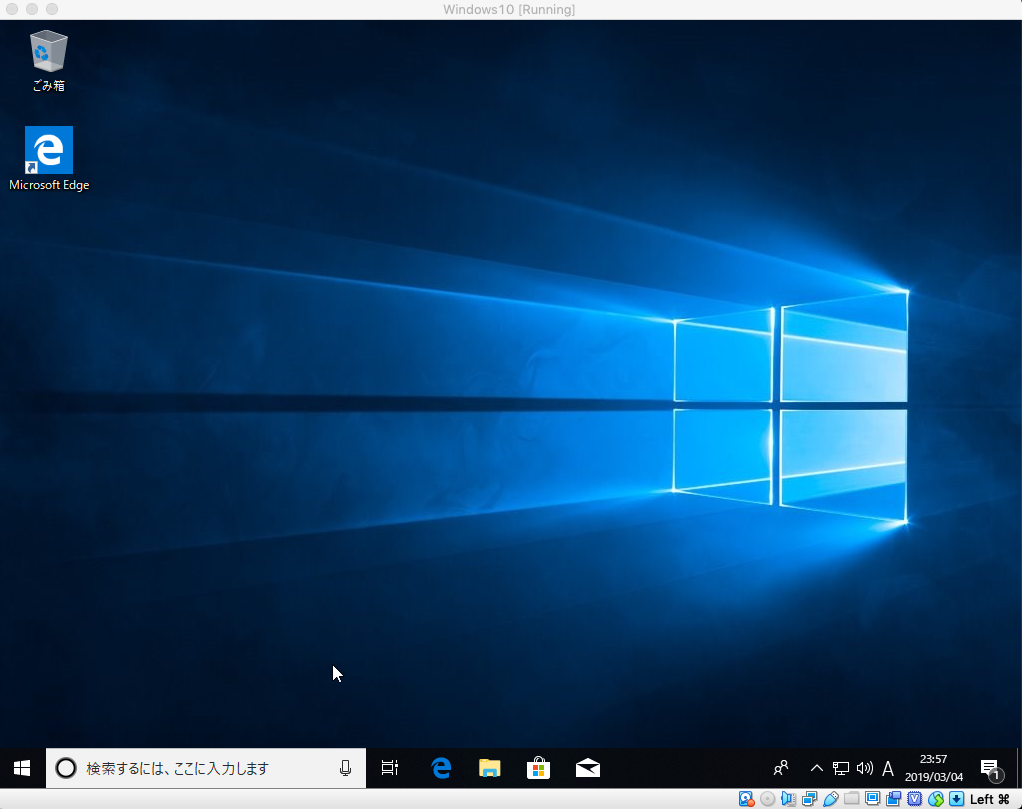Open Task View on the taskbar
The image size is (1022, 809).
tap(389, 768)
